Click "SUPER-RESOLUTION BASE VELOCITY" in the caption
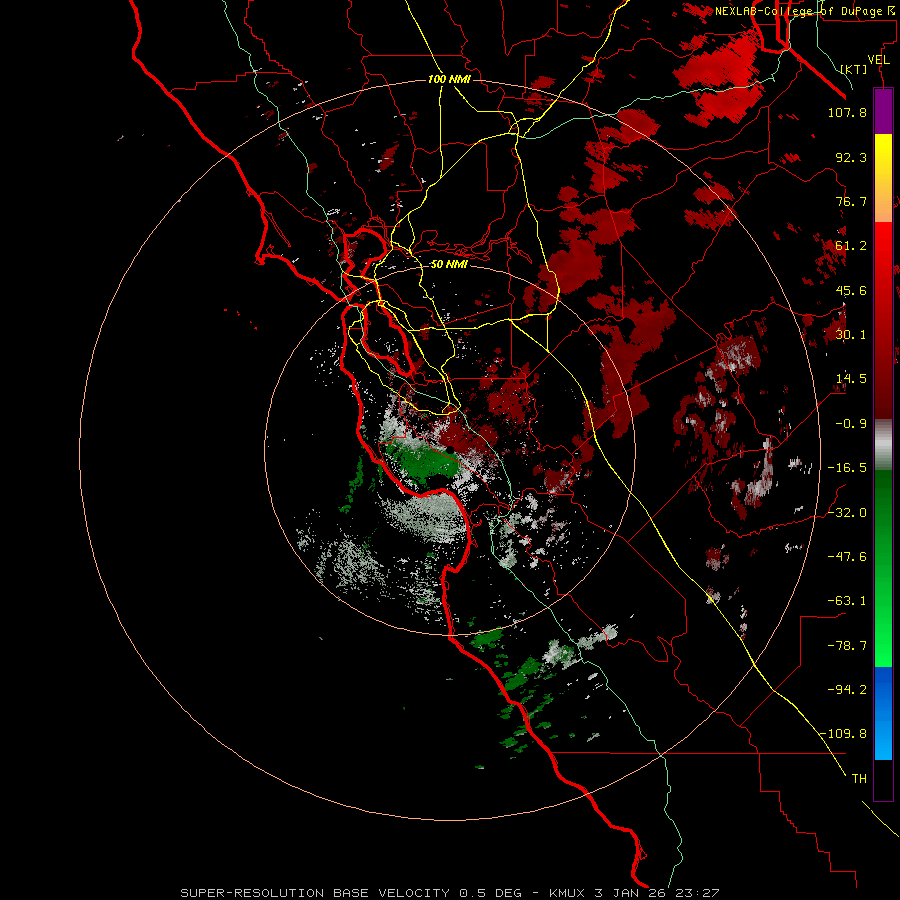The image size is (900, 900). (x=315, y=893)
